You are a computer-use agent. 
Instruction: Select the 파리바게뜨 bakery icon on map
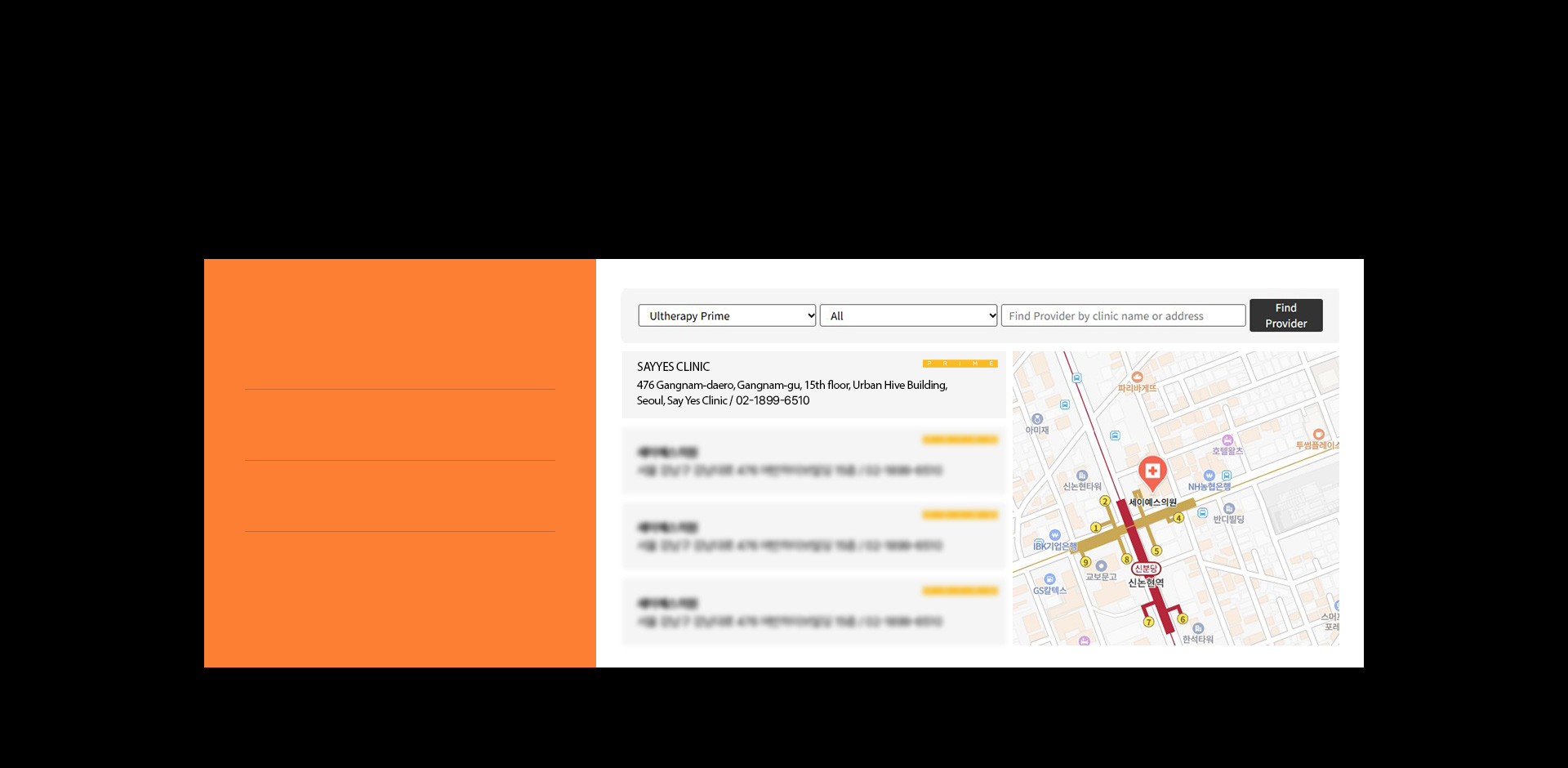click(x=1137, y=377)
